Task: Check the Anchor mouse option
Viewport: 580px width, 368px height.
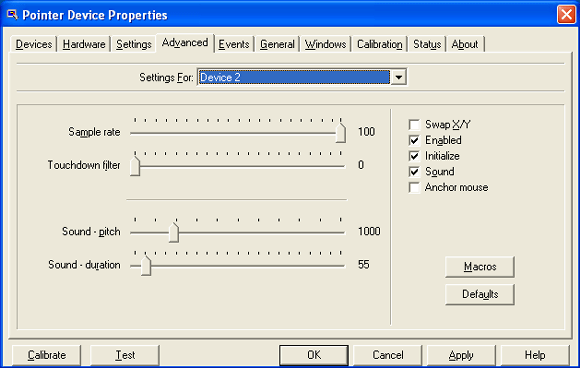Action: (414, 188)
